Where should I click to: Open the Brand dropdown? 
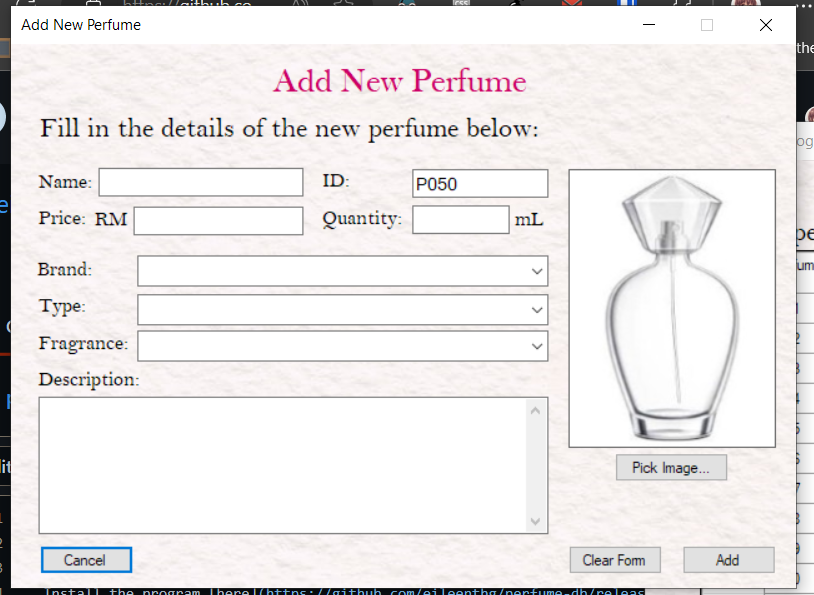tap(342, 270)
